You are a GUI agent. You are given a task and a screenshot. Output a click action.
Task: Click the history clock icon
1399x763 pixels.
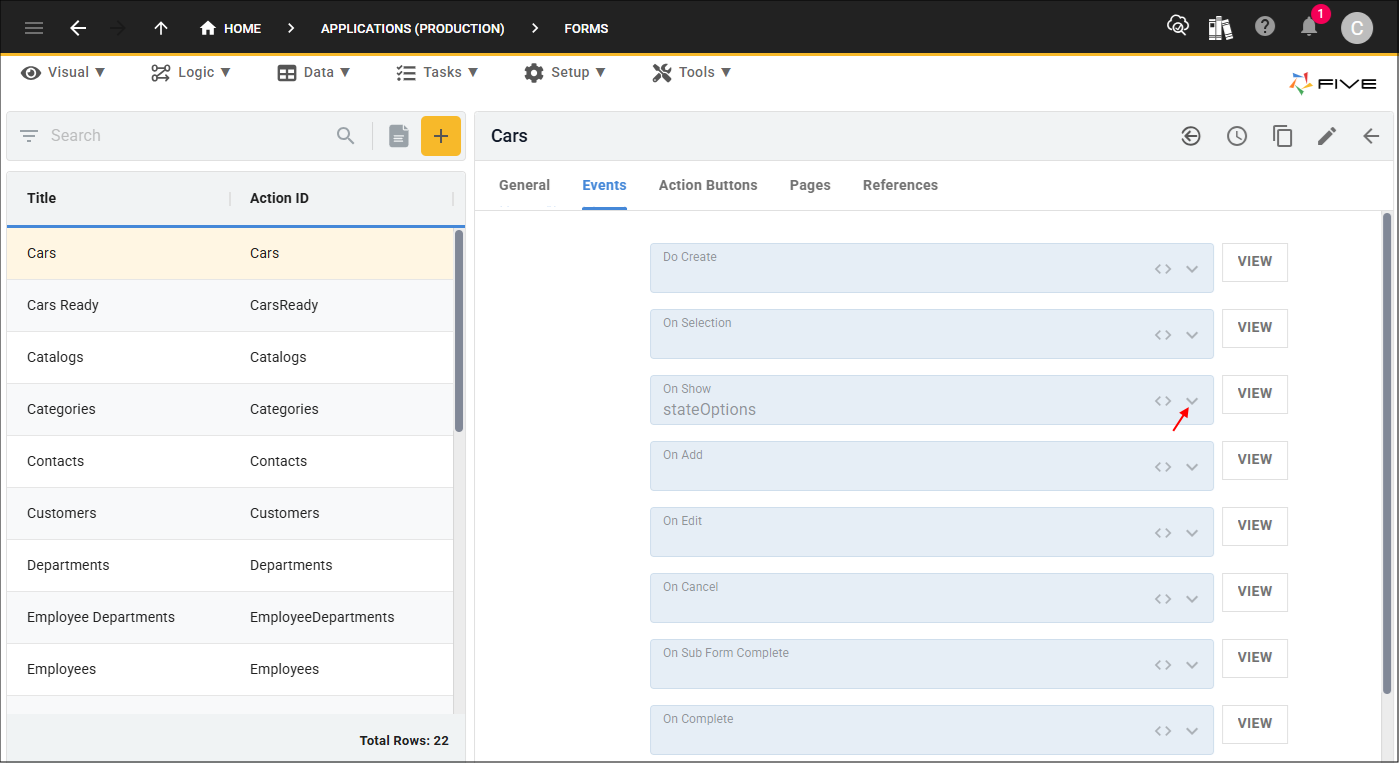[x=1237, y=136]
